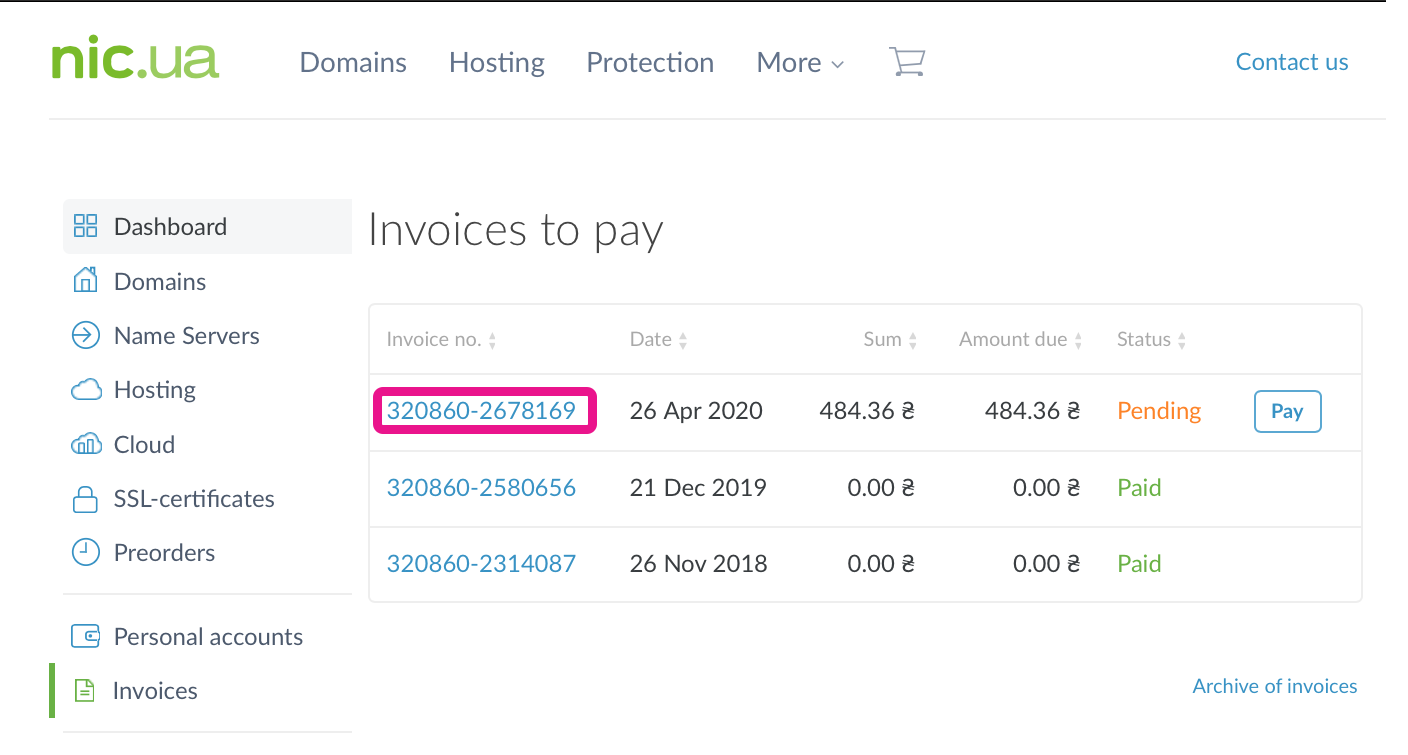Click the Preorders clock icon
The height and width of the screenshot is (755, 1408).
pos(86,552)
